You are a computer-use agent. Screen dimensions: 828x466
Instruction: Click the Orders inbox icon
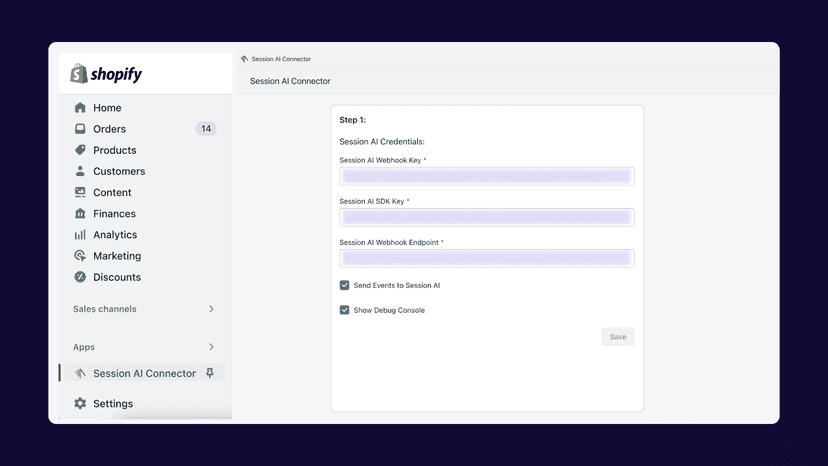click(x=80, y=129)
